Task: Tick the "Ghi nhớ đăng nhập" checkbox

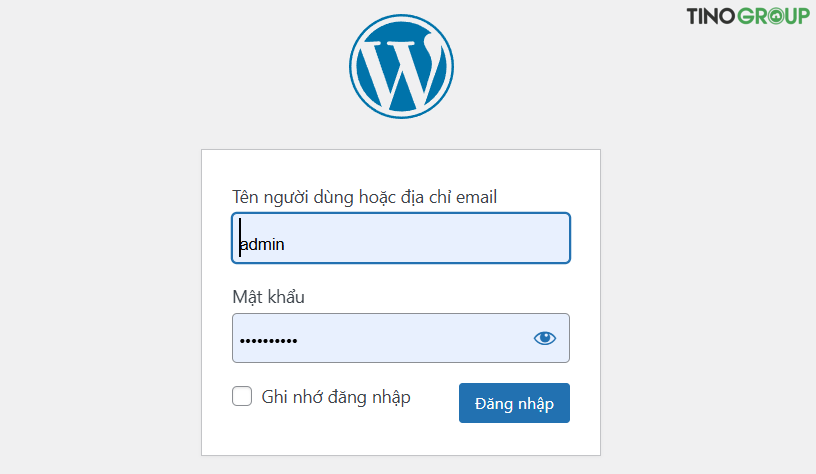Action: point(242,397)
